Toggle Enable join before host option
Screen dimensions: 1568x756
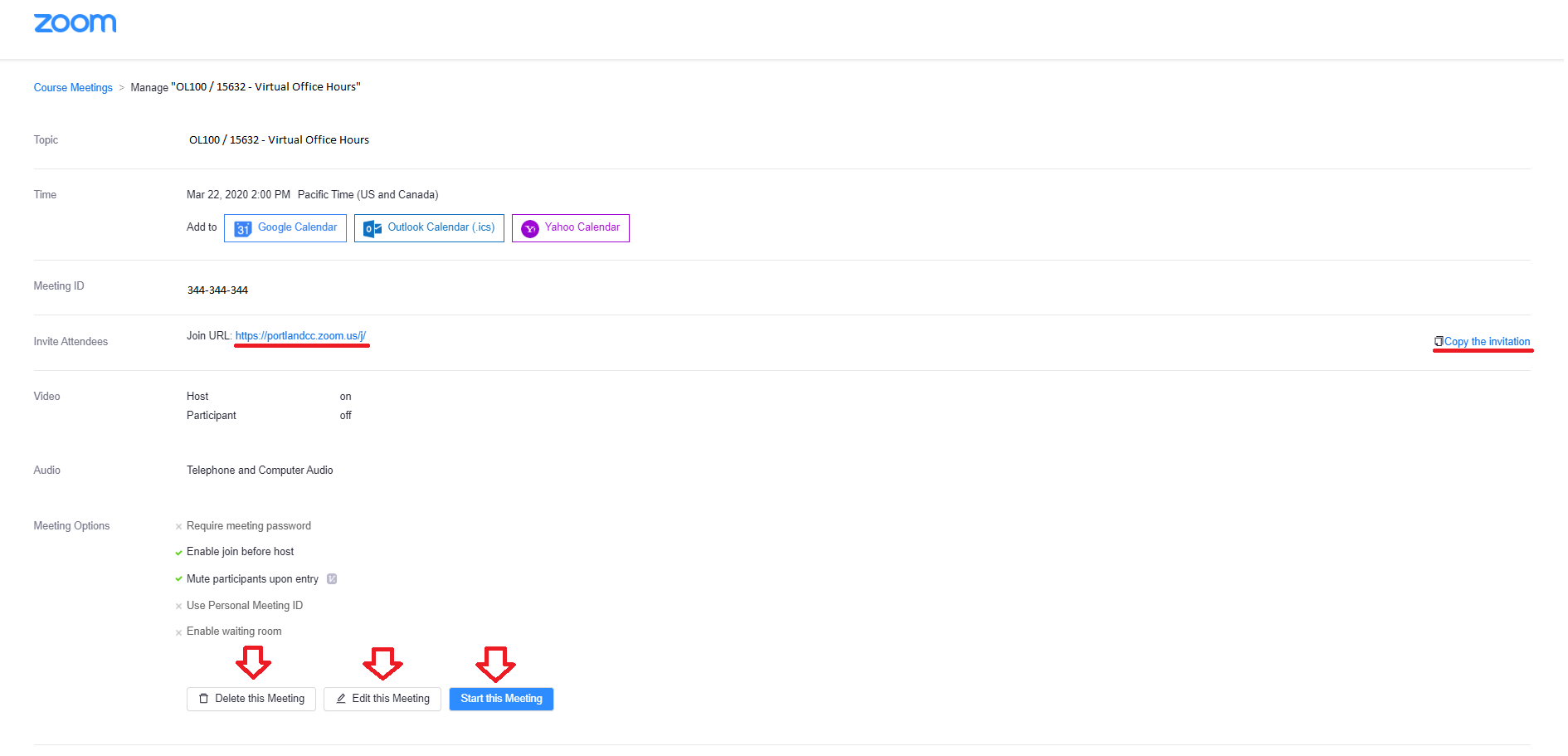[179, 552]
